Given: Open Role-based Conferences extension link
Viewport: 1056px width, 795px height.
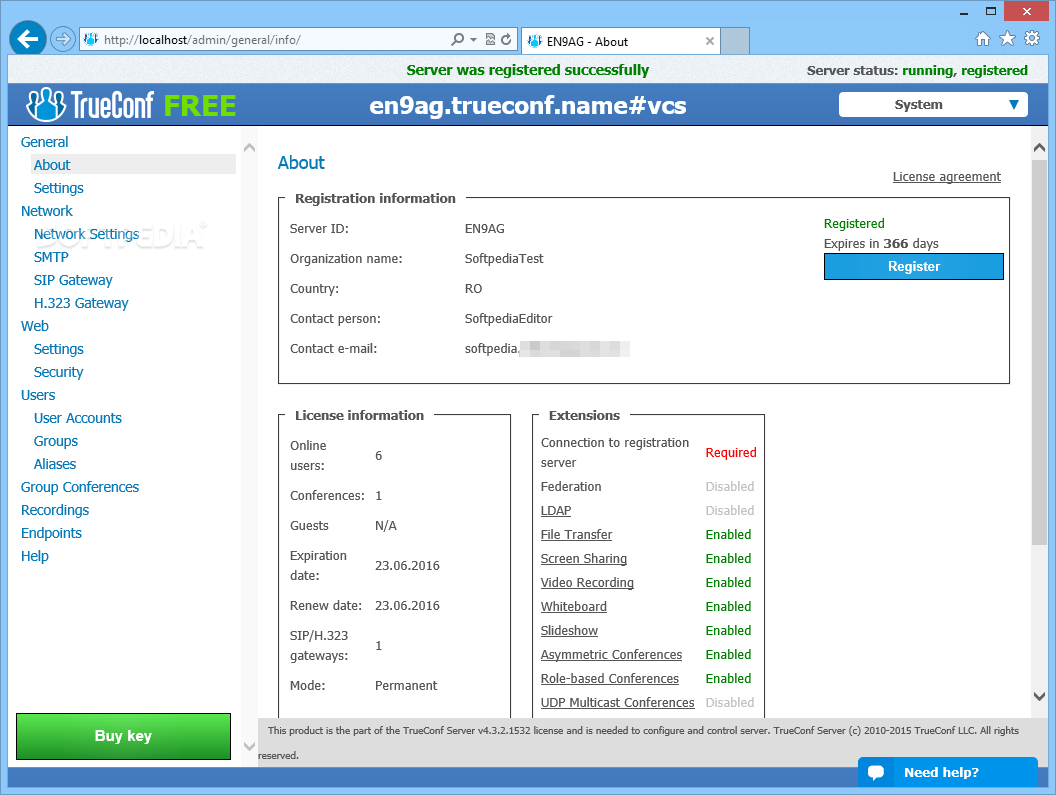Looking at the screenshot, I should coord(609,678).
